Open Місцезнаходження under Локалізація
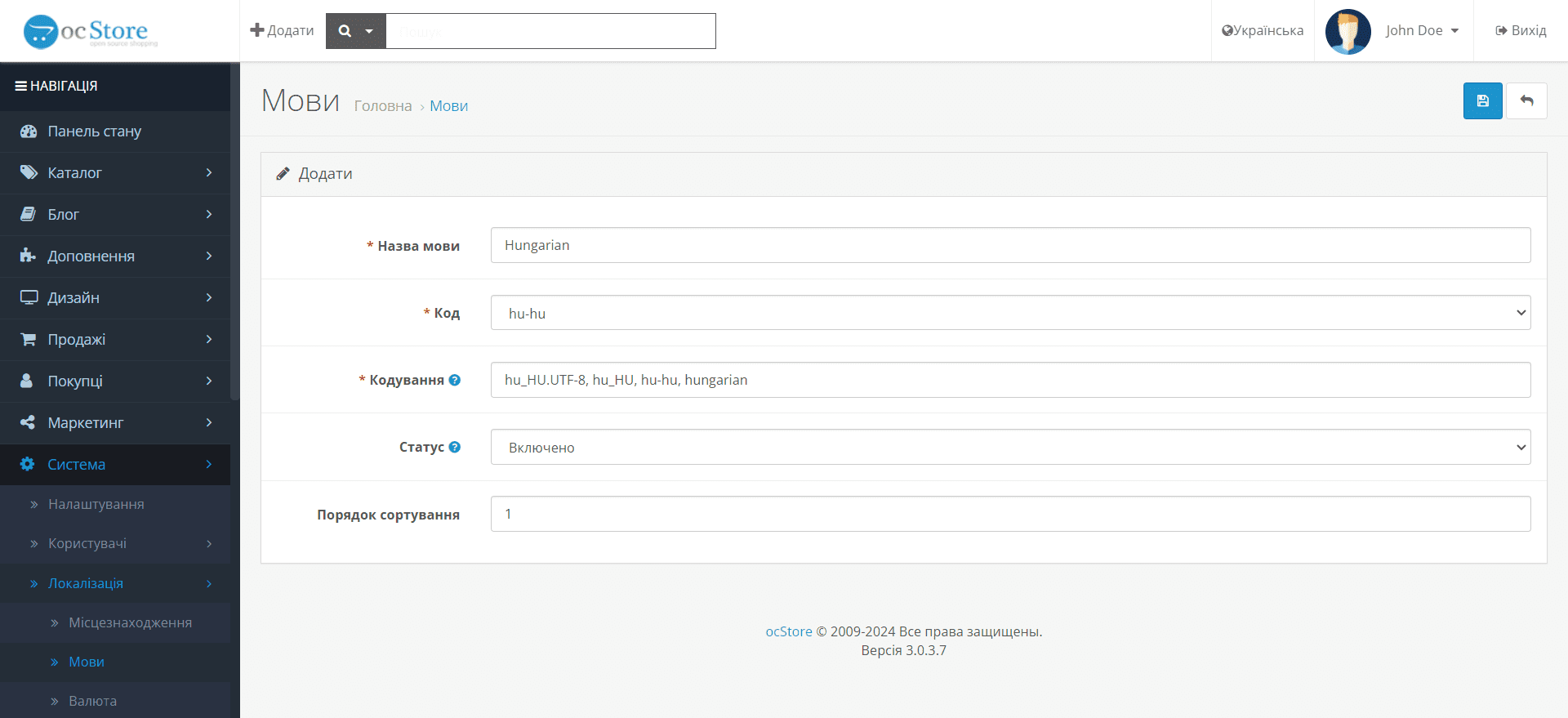The image size is (1568, 718). [115, 622]
